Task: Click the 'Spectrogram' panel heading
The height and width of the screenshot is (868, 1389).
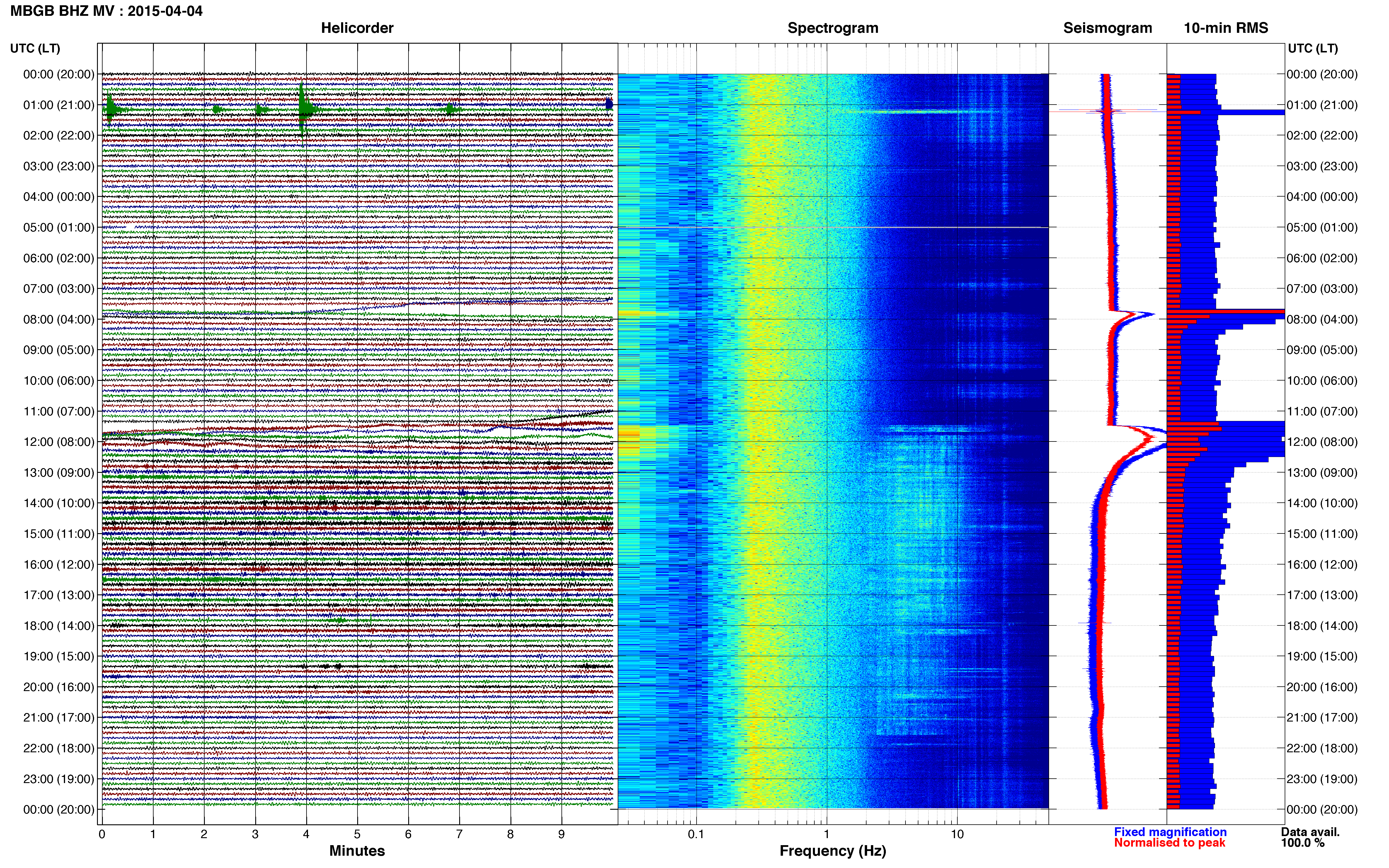Action: pos(833,28)
